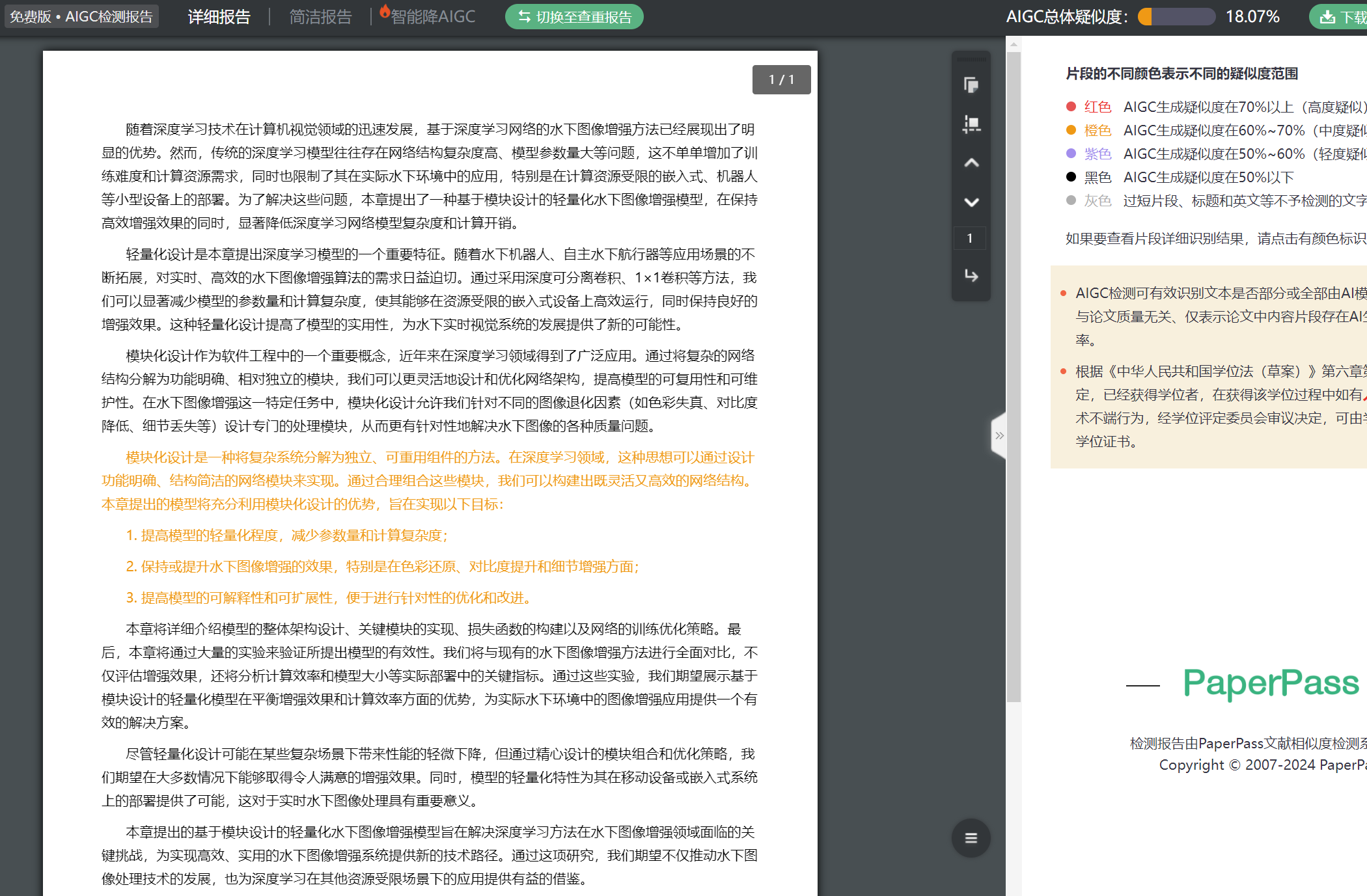Image resolution: width=1367 pixels, height=896 pixels.
Task: Click the page number input box
Action: click(969, 238)
